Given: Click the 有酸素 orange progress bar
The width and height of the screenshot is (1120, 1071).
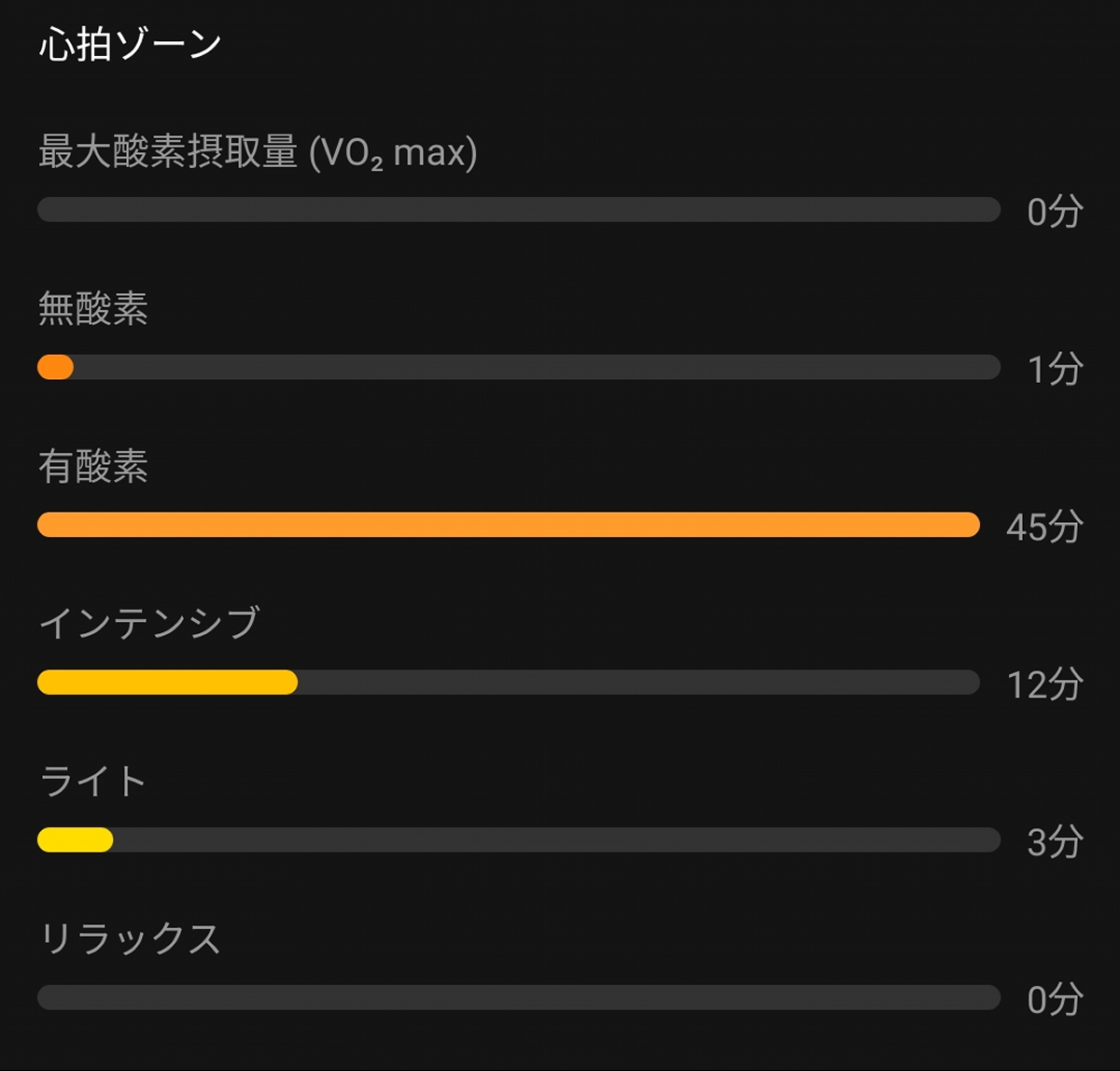Looking at the screenshot, I should (x=509, y=525).
